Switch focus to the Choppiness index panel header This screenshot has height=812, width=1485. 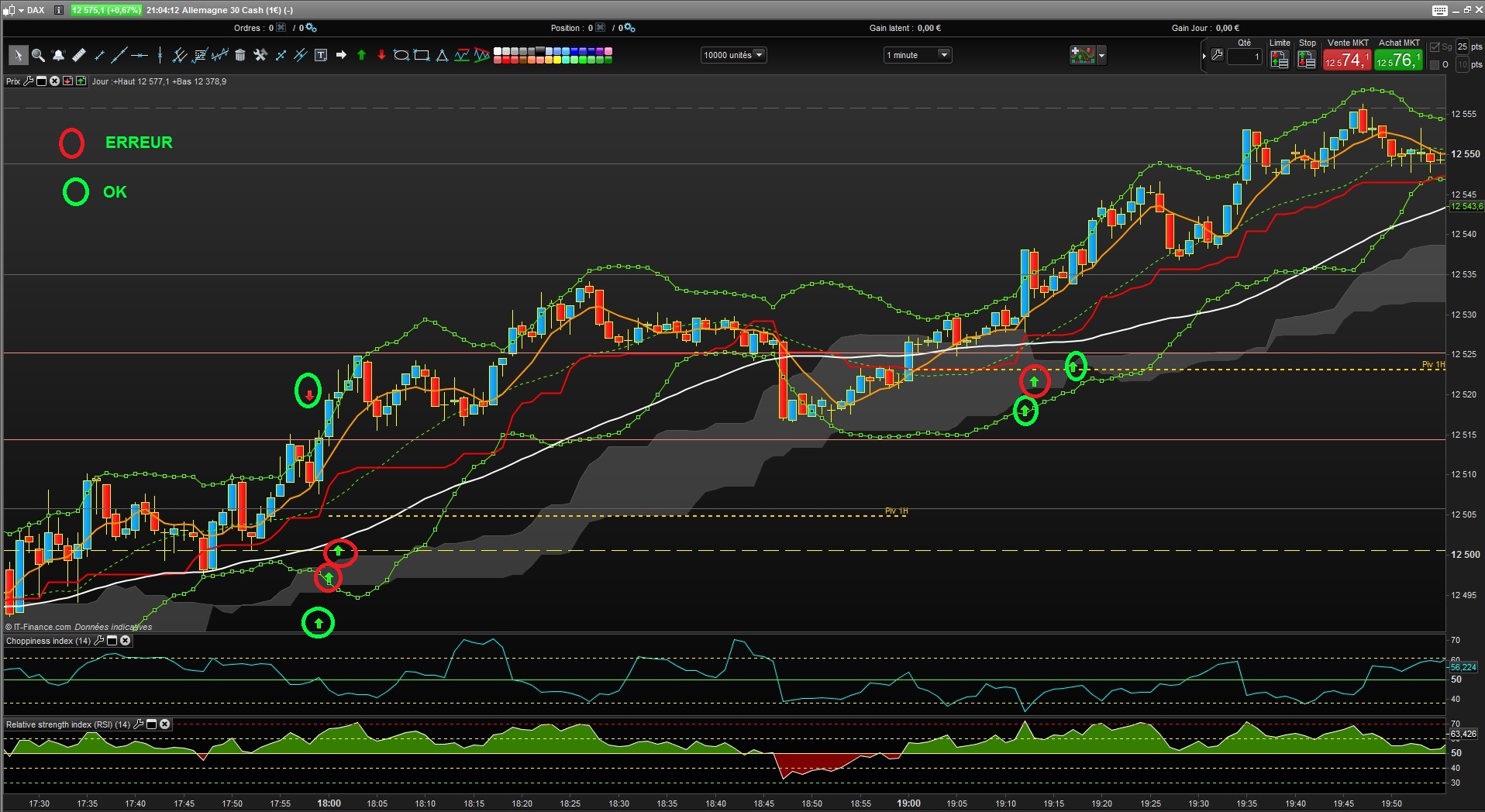click(x=49, y=641)
